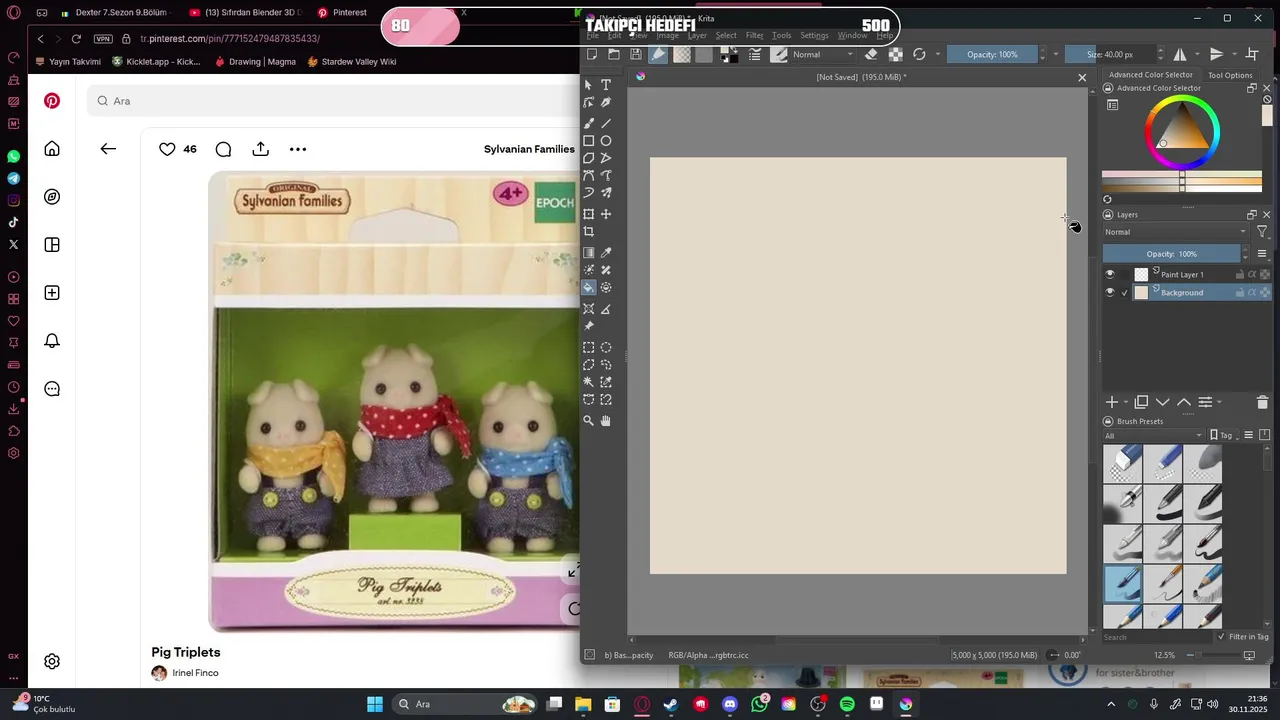Viewport: 1280px width, 720px height.
Task: Open brush blending mode Normal dropdown
Action: [824, 54]
